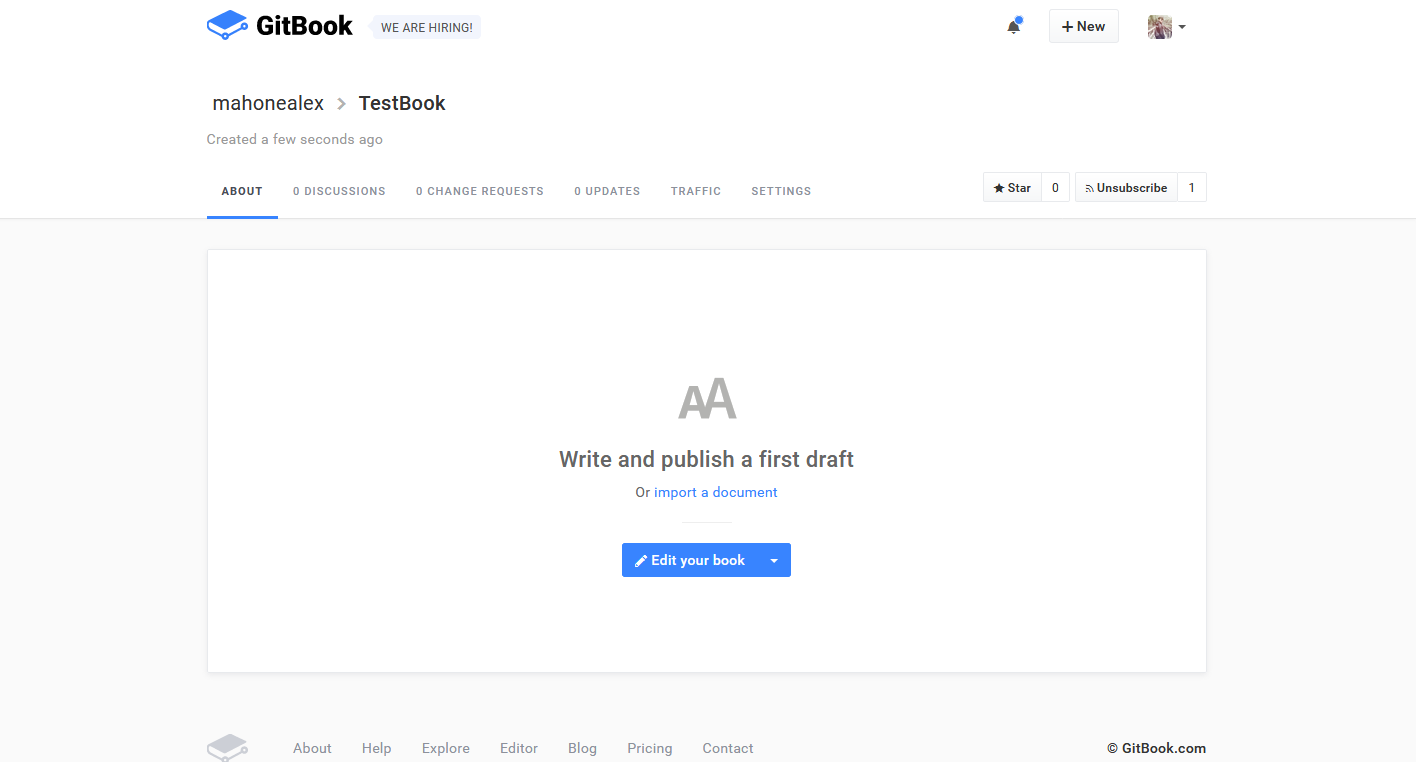This screenshot has height=762, width=1416.
Task: Open the Traffic tab
Action: (x=696, y=191)
